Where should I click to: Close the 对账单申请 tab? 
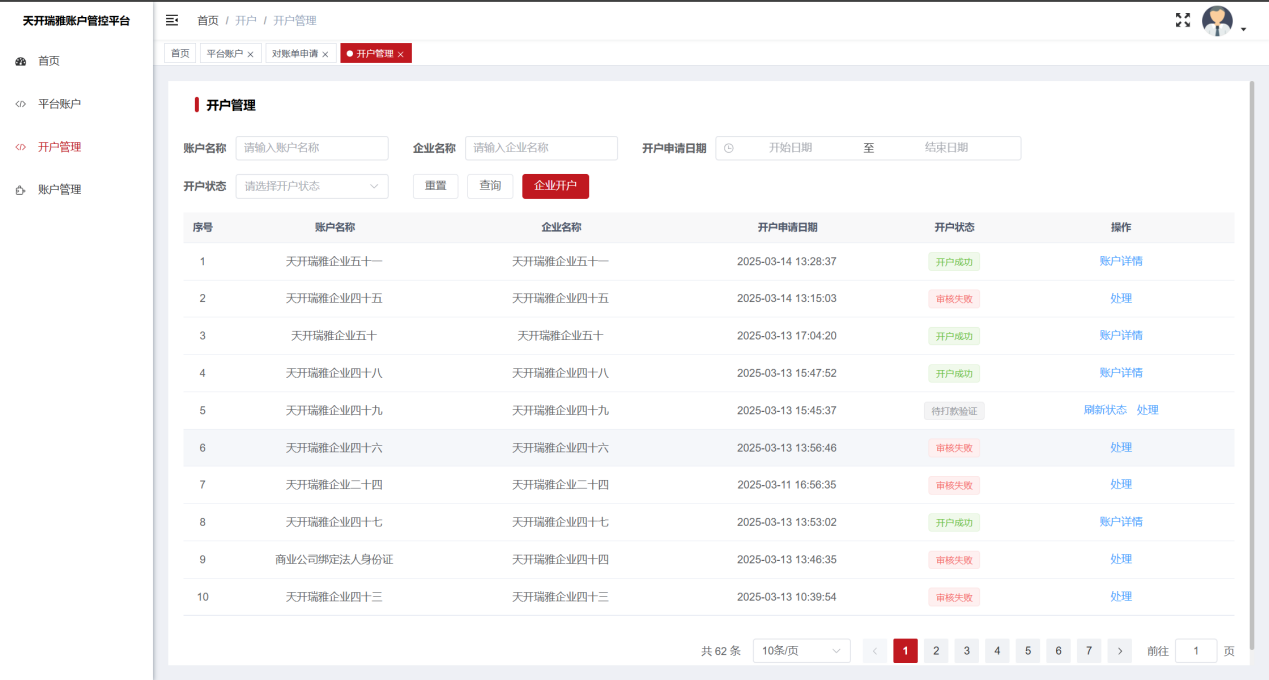[325, 54]
